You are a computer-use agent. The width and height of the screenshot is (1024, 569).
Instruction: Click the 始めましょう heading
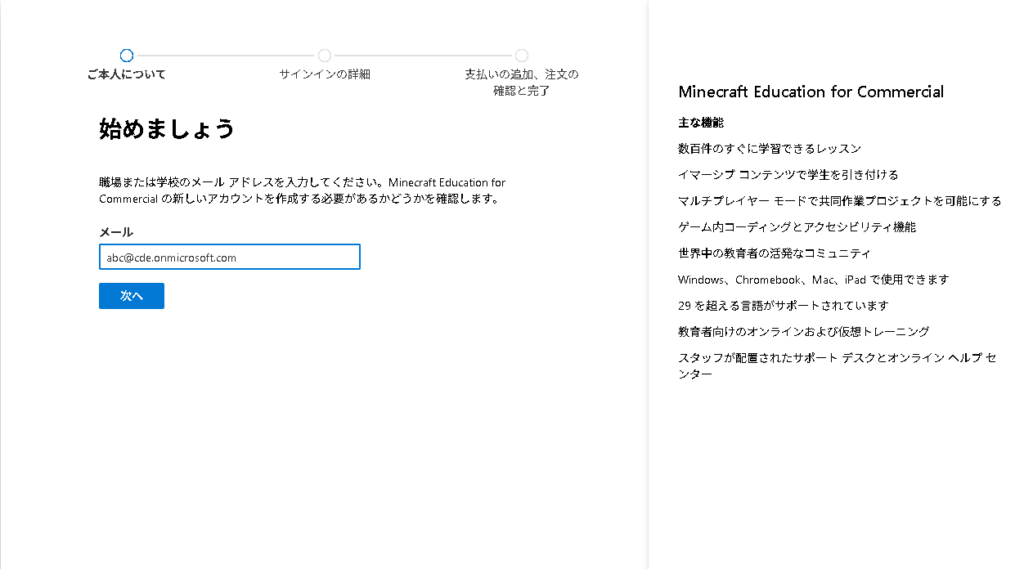[x=167, y=129]
